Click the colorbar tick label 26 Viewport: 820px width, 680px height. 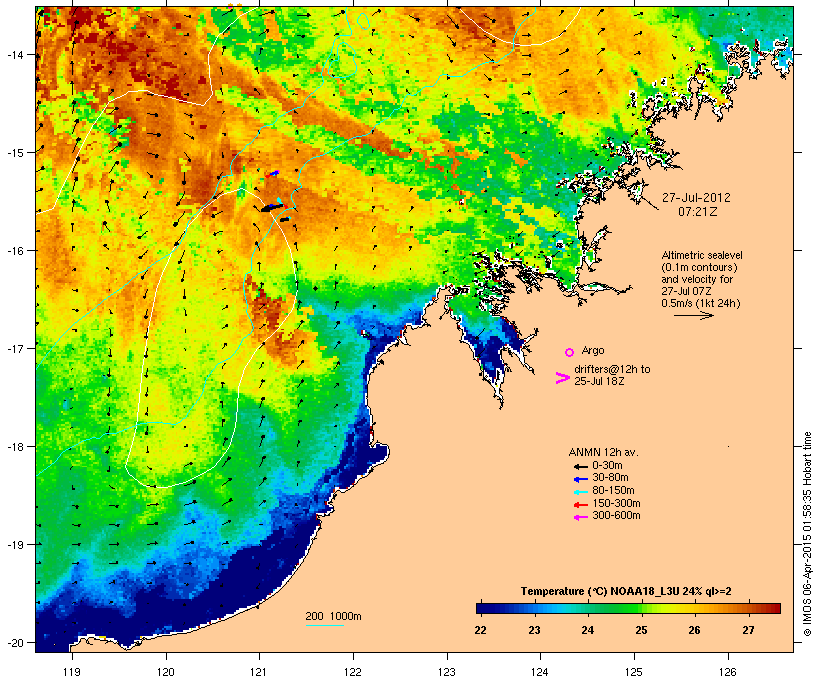(694, 630)
